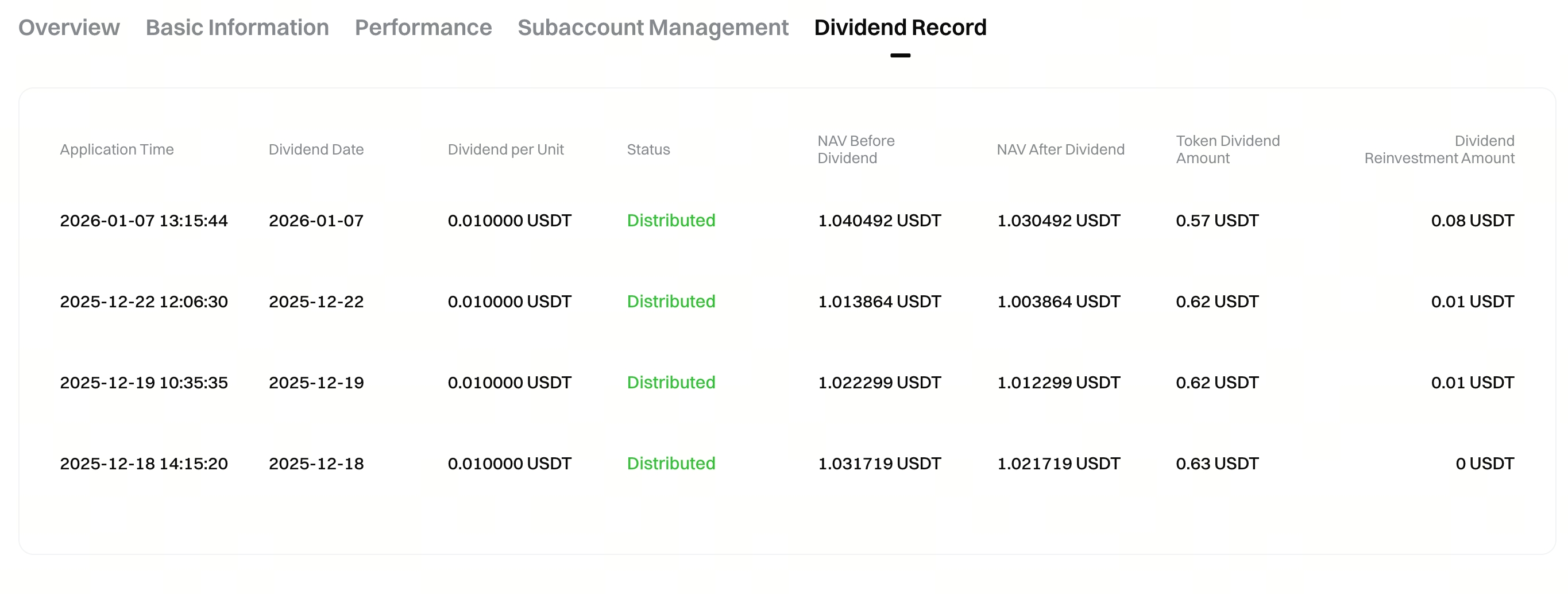Open the Subaccount Management tab
Image resolution: width=1568 pixels, height=594 pixels.
652,28
